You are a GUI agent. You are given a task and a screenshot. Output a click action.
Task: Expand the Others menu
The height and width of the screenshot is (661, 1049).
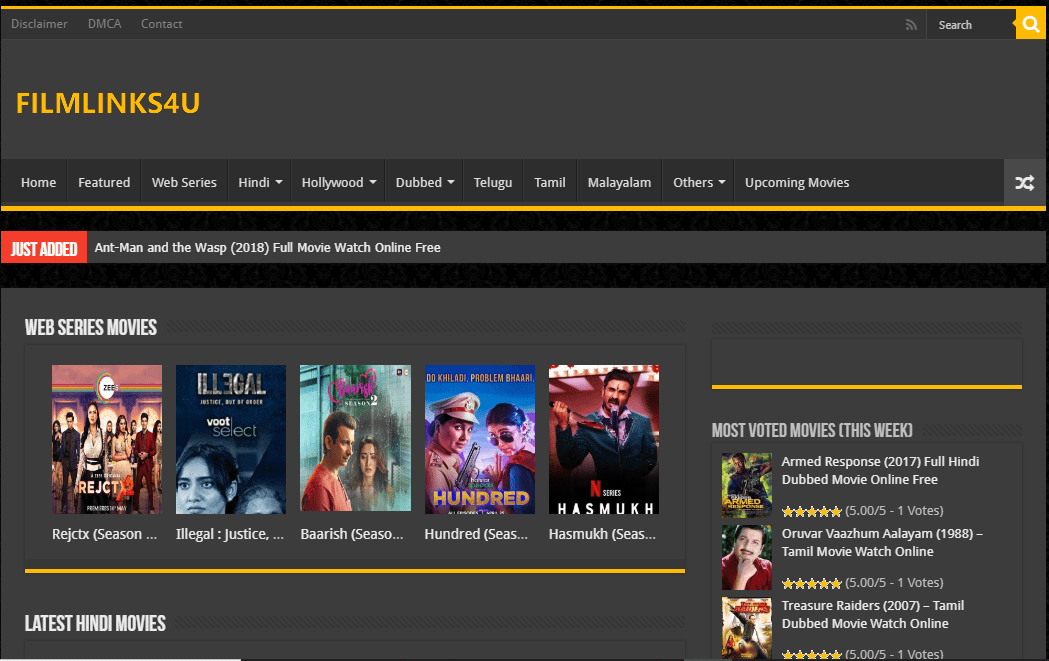coord(699,183)
